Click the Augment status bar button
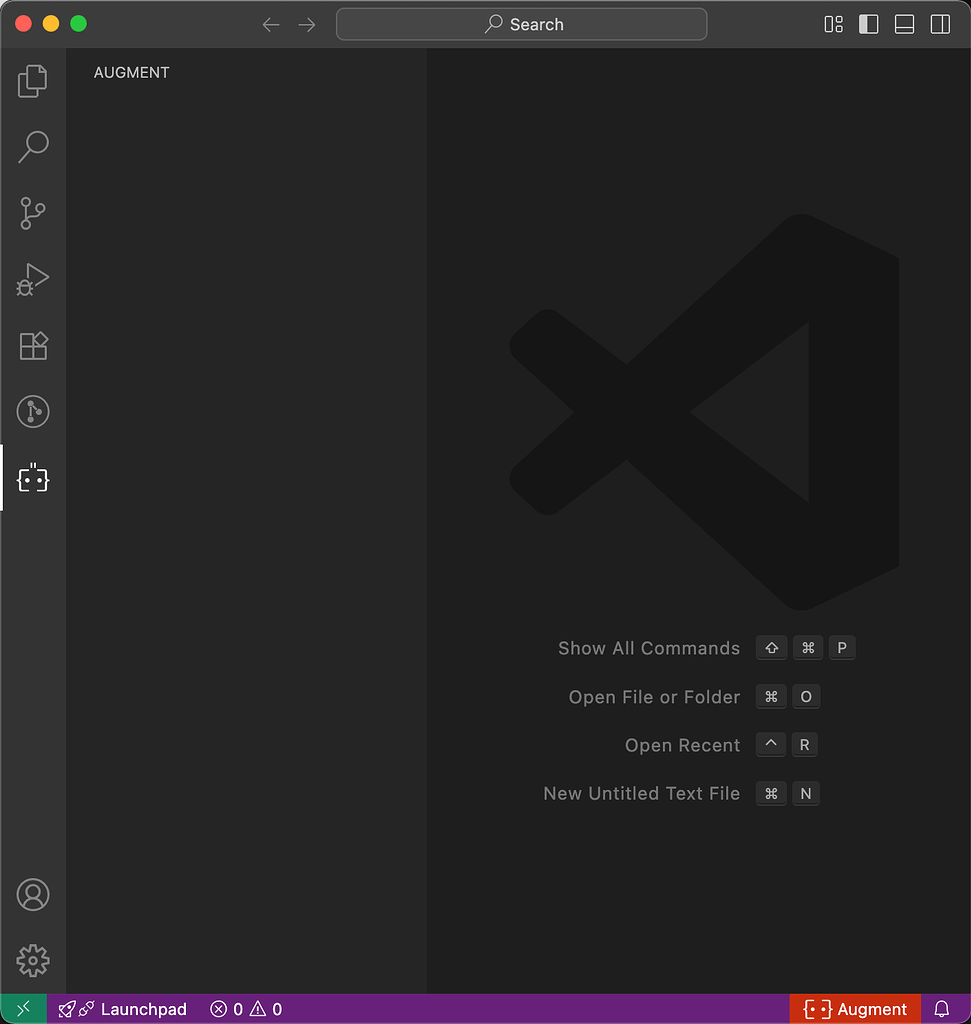 pyautogui.click(x=855, y=1009)
